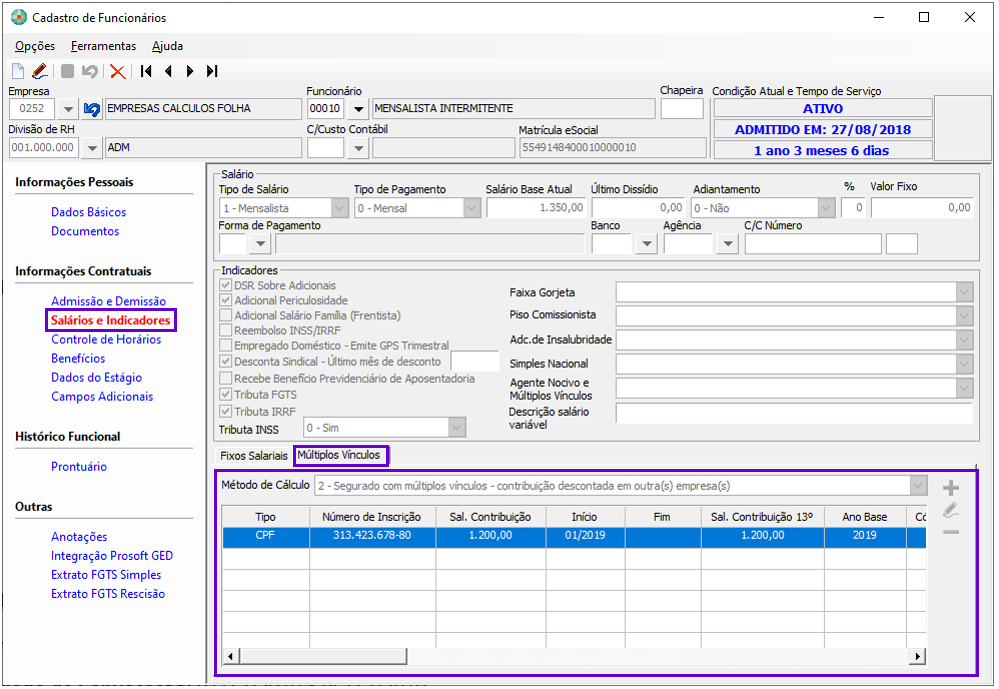Click the red X delete icon
The image size is (999, 689).
117,71
